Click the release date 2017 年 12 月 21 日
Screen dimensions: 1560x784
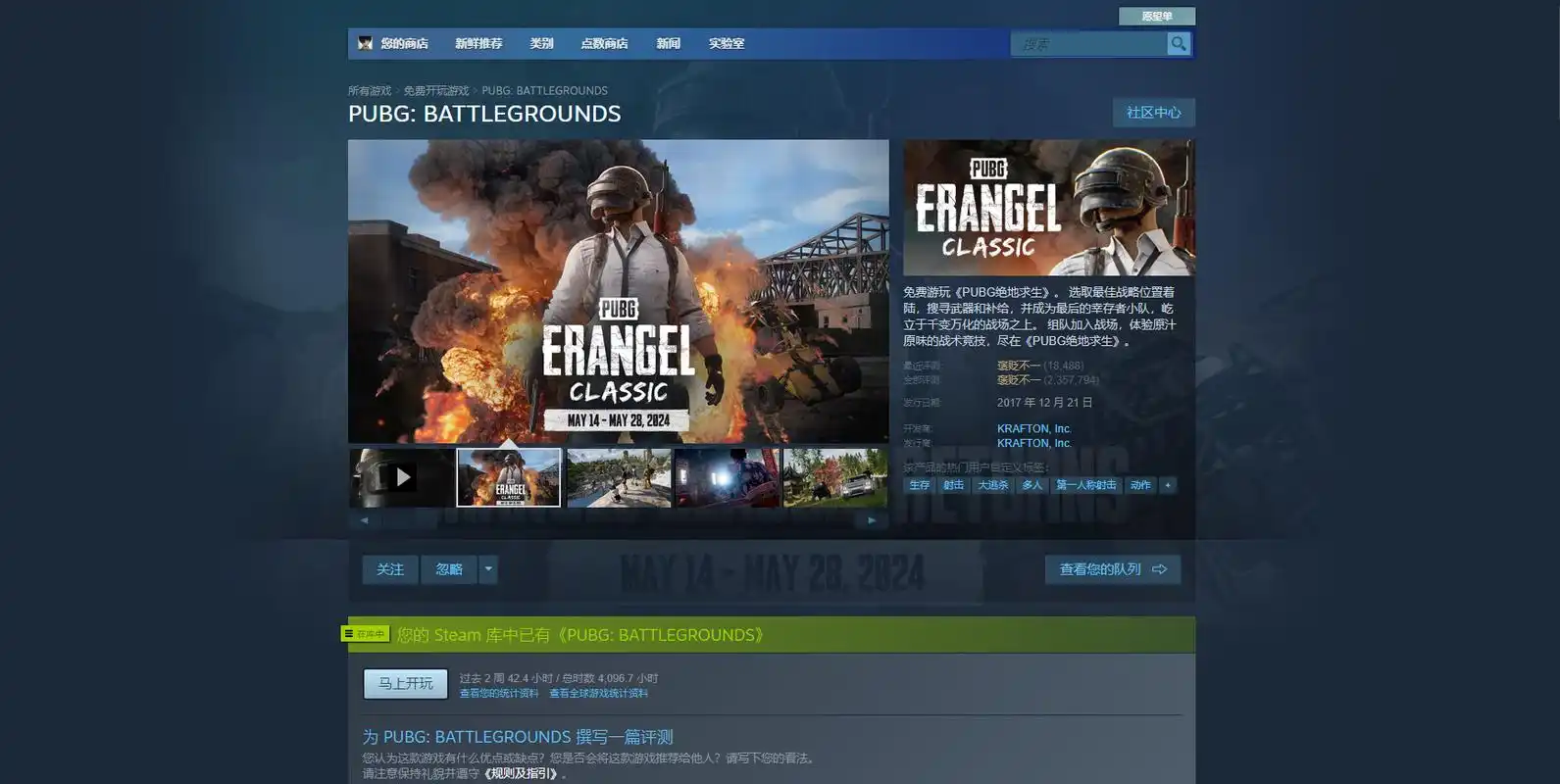(1045, 403)
